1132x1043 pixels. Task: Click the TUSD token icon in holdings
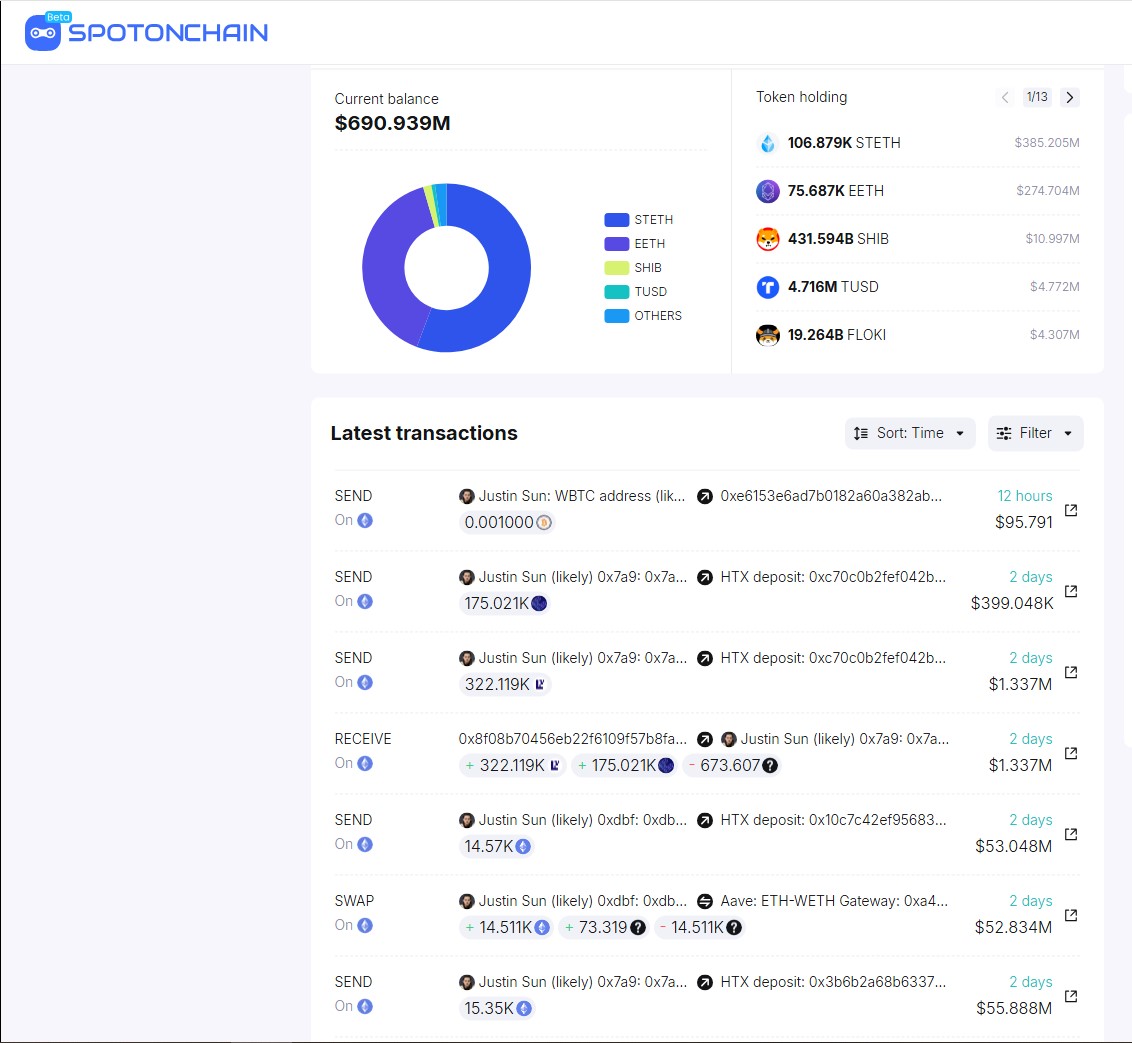click(x=767, y=287)
